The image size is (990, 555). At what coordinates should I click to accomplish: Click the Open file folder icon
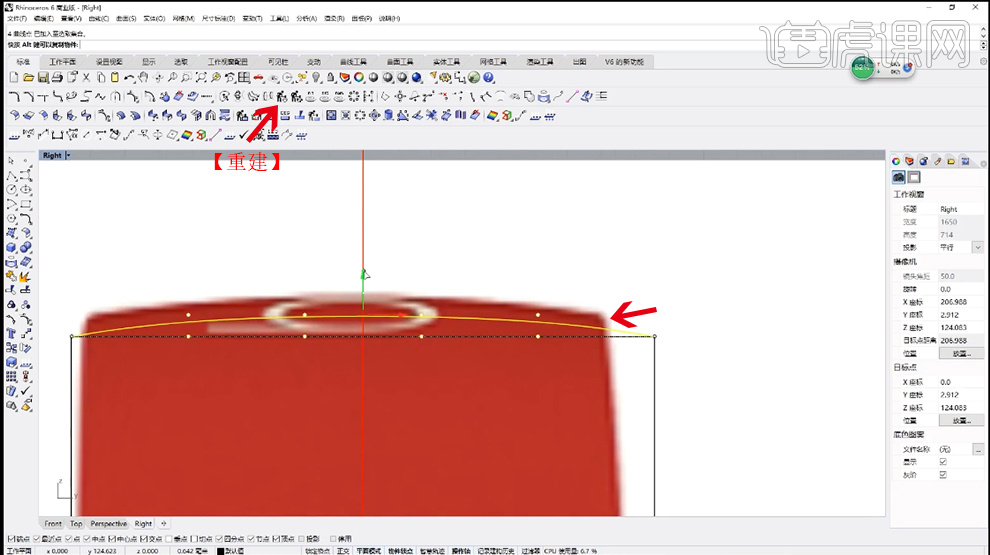click(x=28, y=78)
